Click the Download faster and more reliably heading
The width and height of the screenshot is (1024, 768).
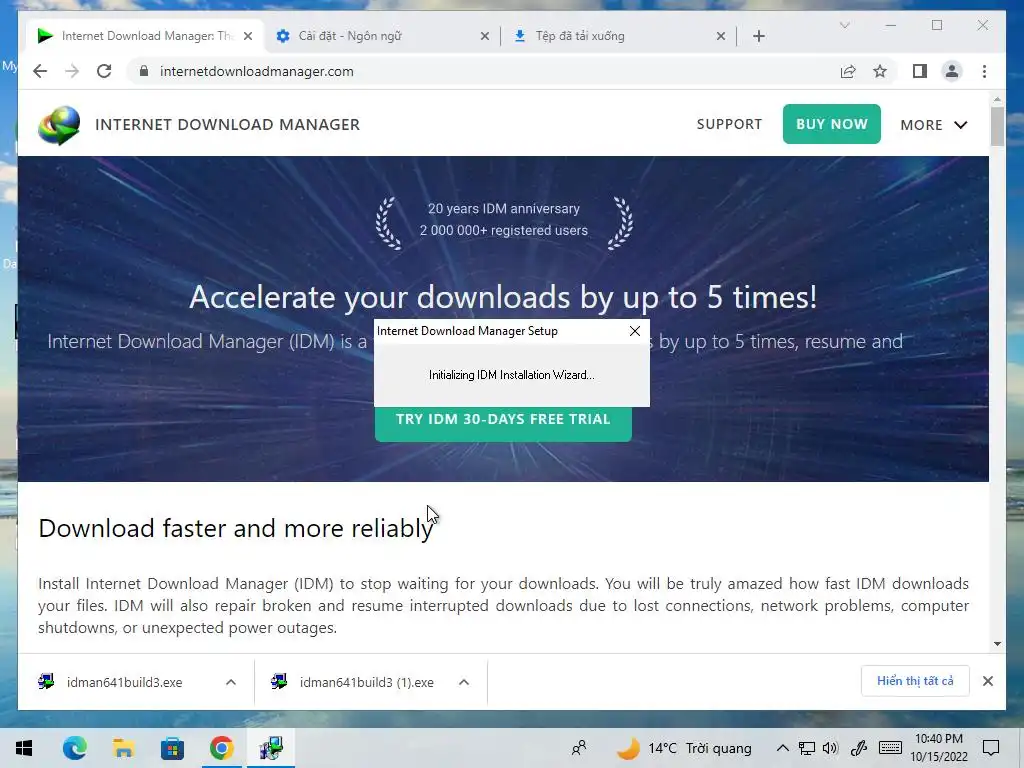[236, 528]
